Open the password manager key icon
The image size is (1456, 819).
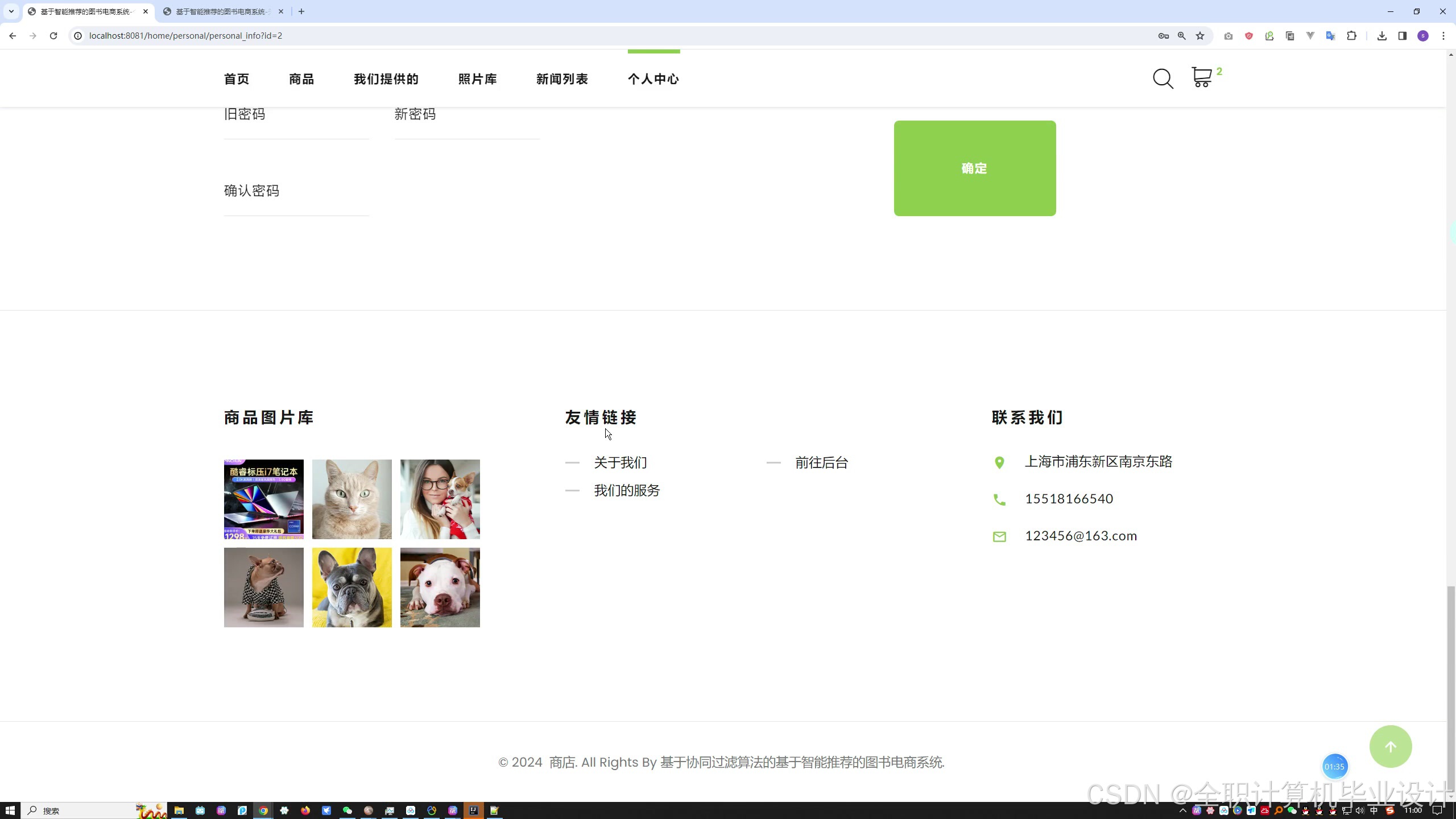pos(1163,36)
